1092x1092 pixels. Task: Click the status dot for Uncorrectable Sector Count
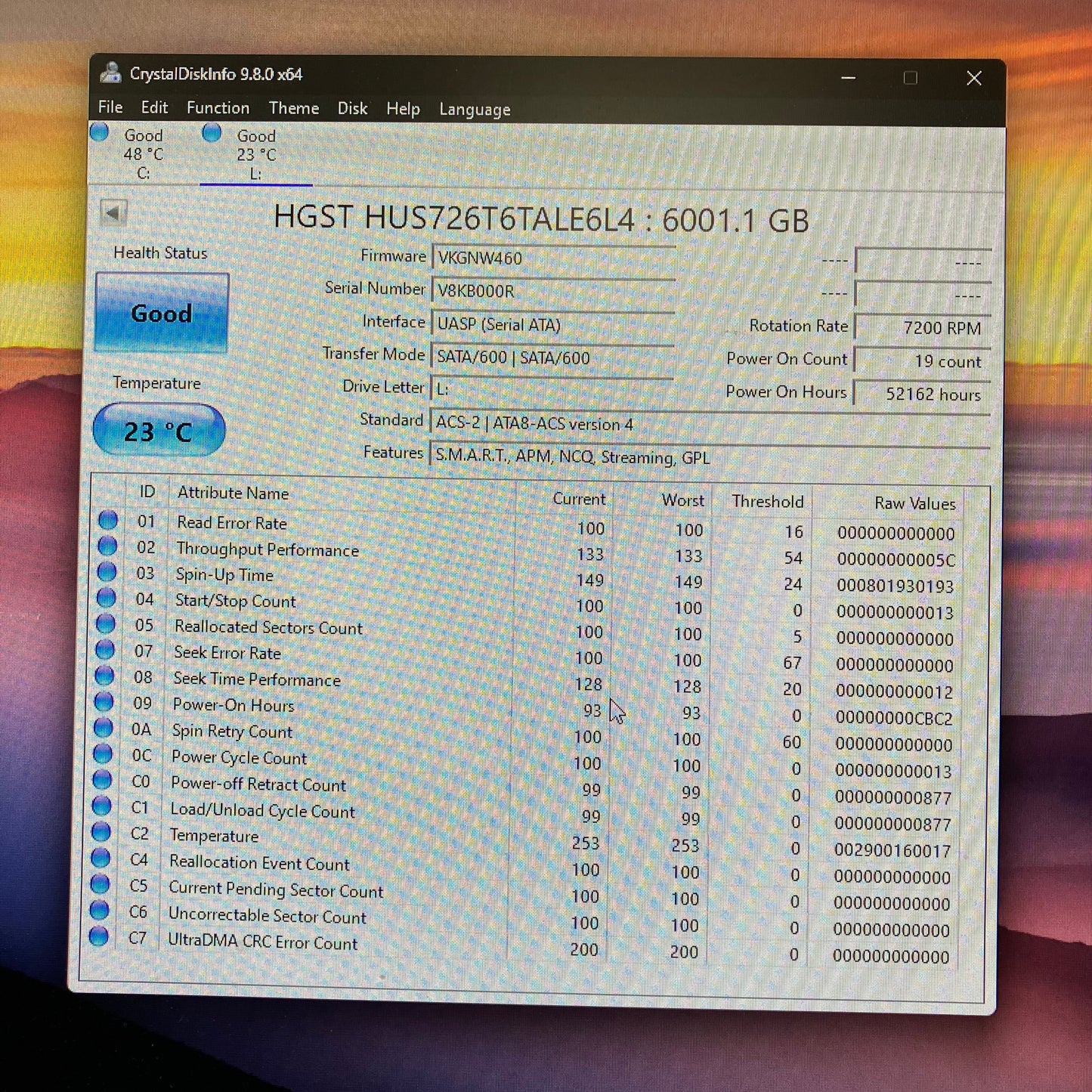pos(99,909)
